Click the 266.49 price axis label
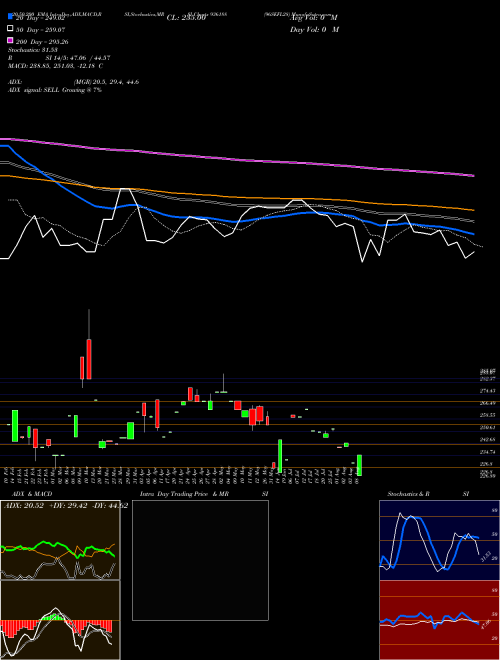 pyautogui.click(x=489, y=403)
